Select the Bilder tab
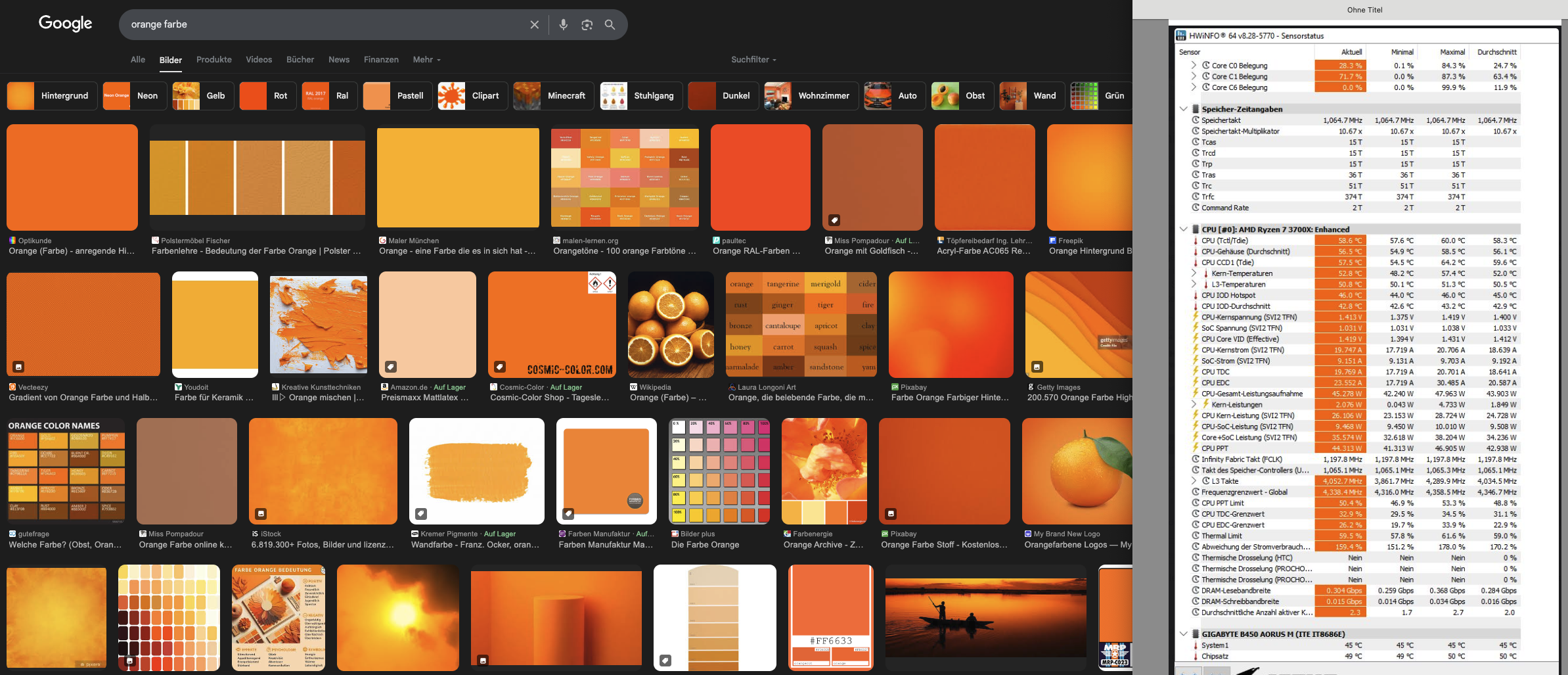 click(171, 60)
